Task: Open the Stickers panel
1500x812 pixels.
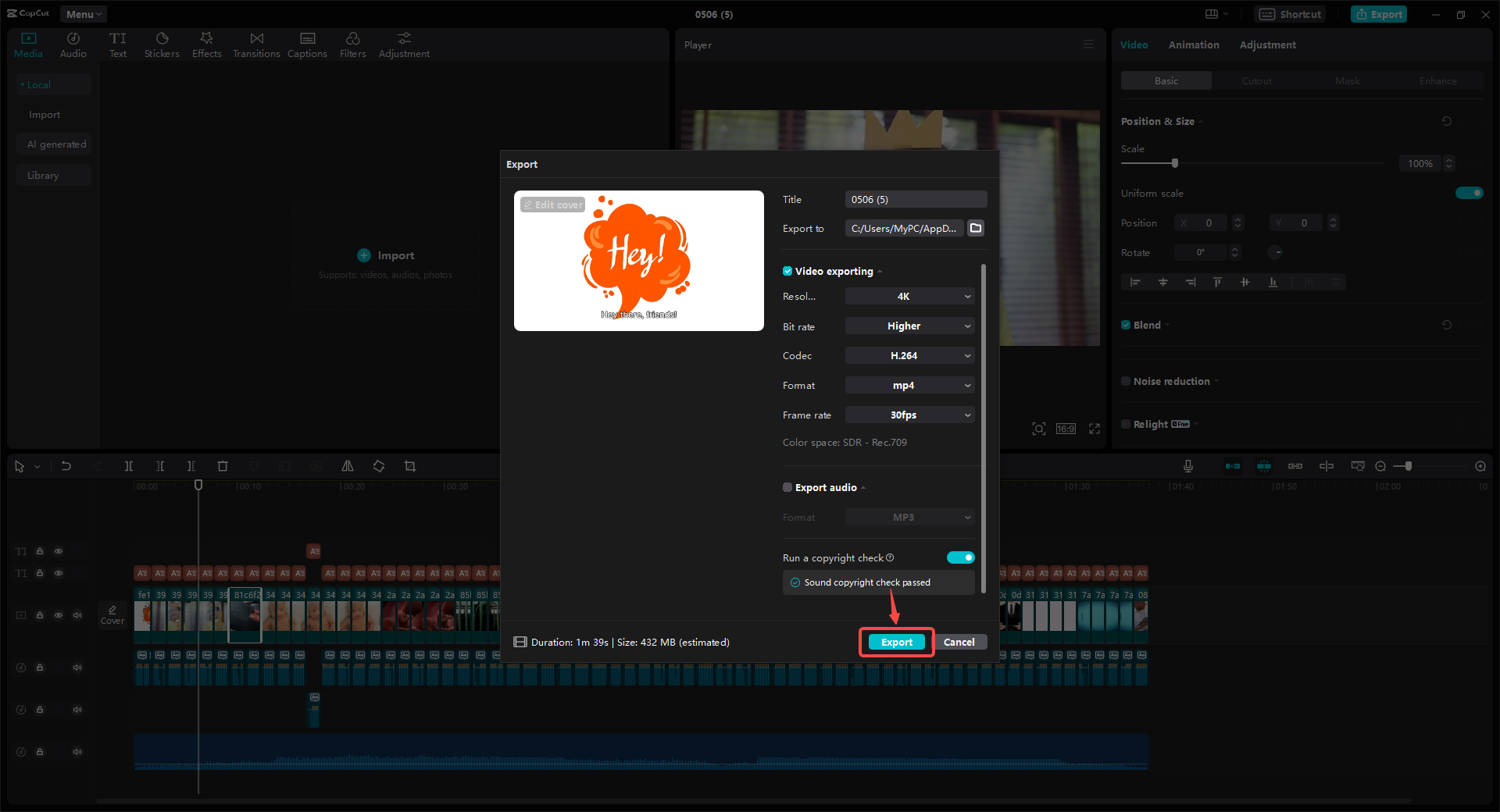Action: [162, 44]
